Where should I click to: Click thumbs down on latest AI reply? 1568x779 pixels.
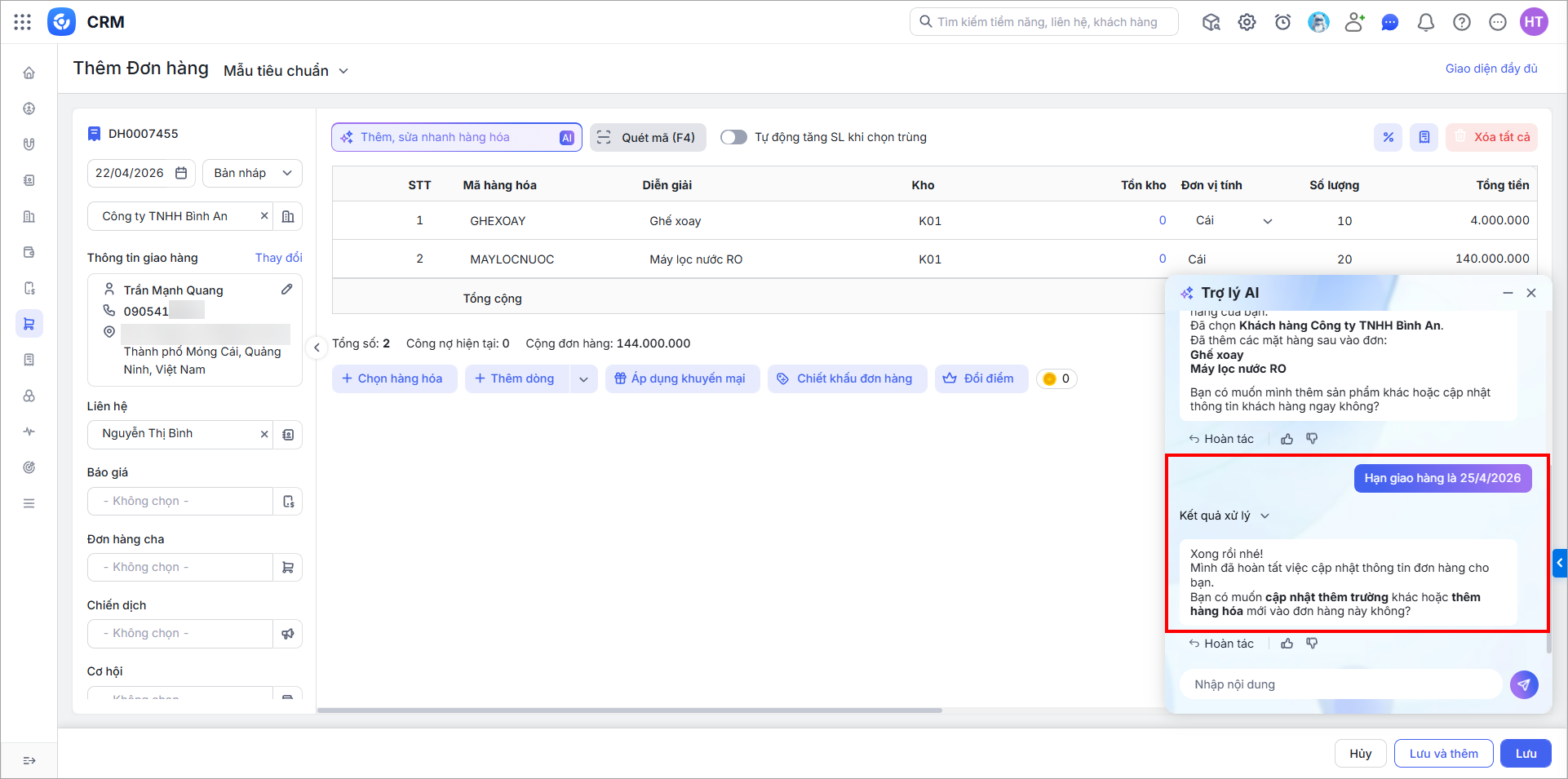coord(1312,644)
